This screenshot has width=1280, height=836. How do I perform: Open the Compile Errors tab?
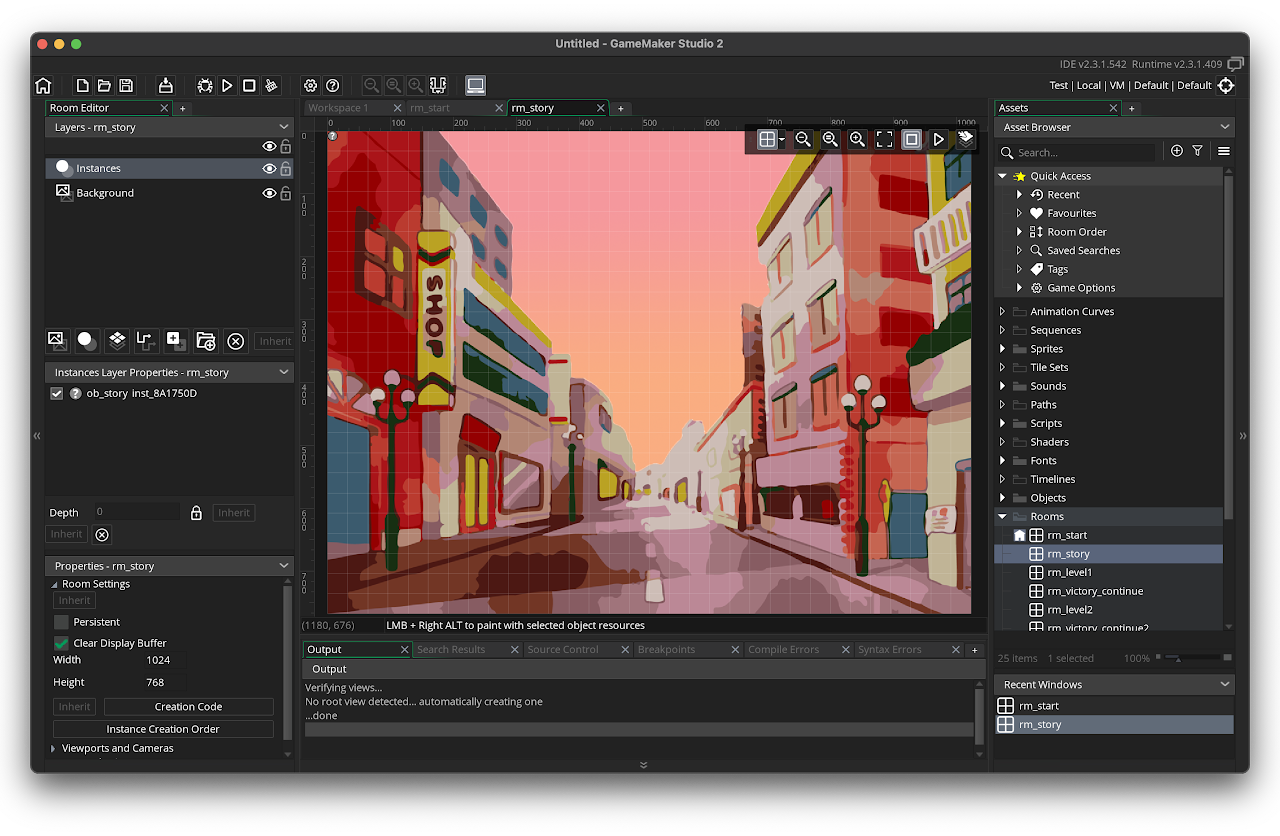point(784,649)
